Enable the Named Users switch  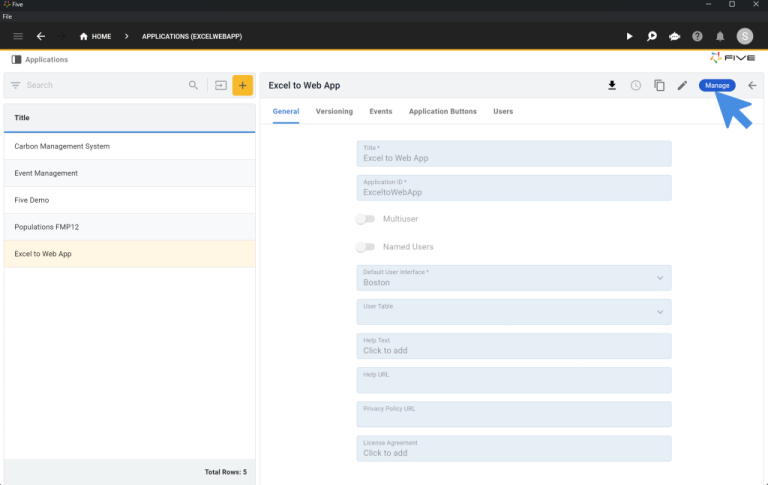click(365, 246)
